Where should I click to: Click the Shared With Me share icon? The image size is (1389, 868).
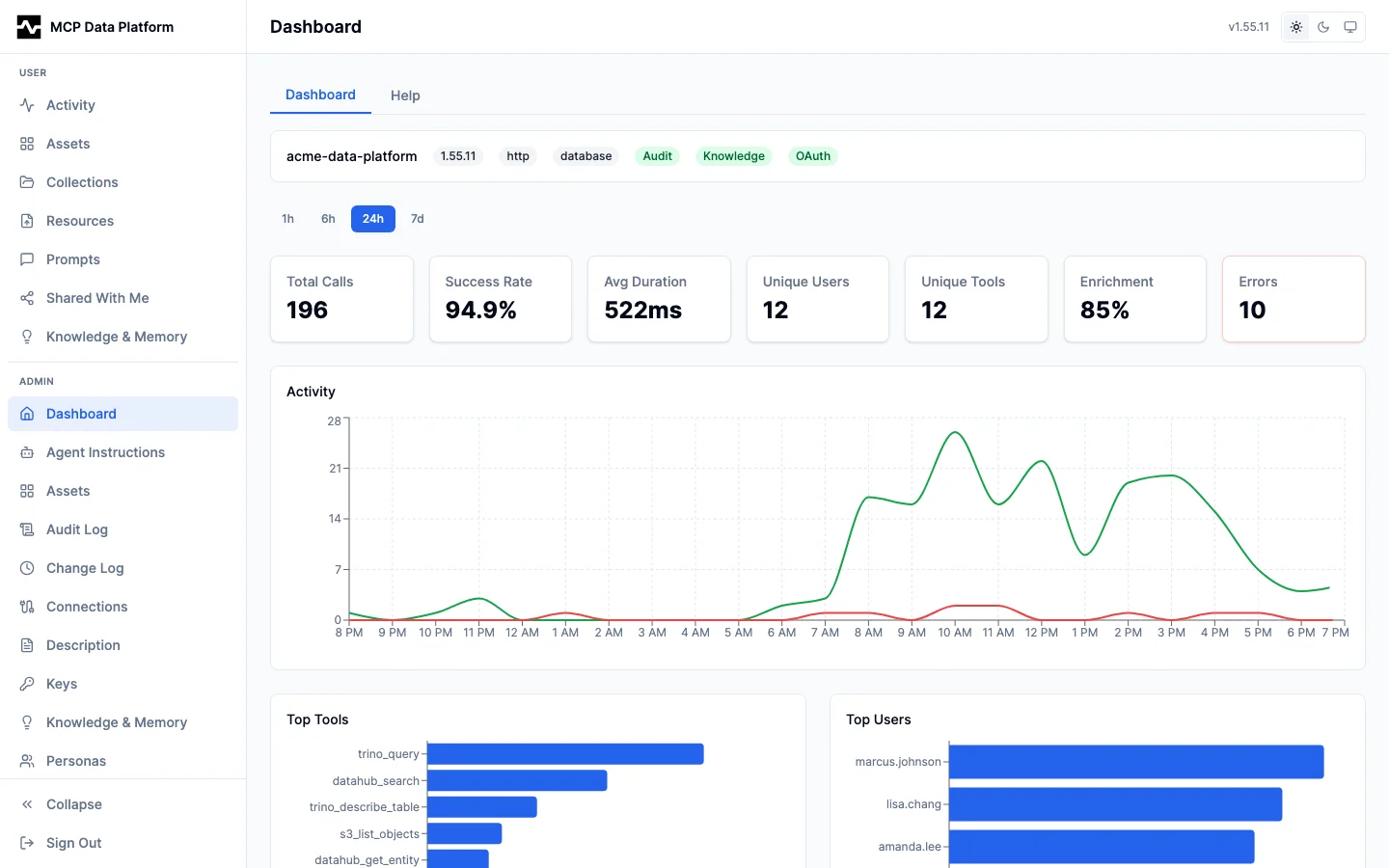[27, 298]
